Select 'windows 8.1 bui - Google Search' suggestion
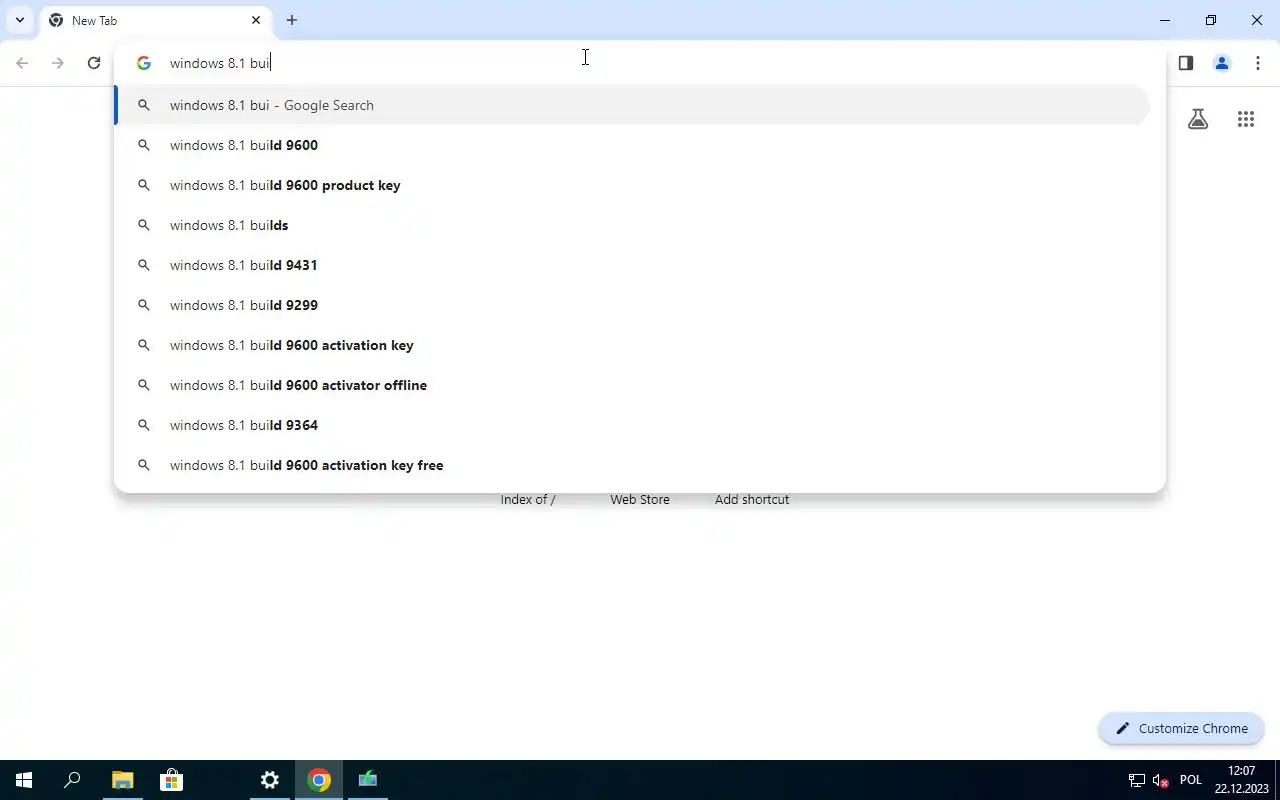This screenshot has width=1280, height=800. coord(632,105)
